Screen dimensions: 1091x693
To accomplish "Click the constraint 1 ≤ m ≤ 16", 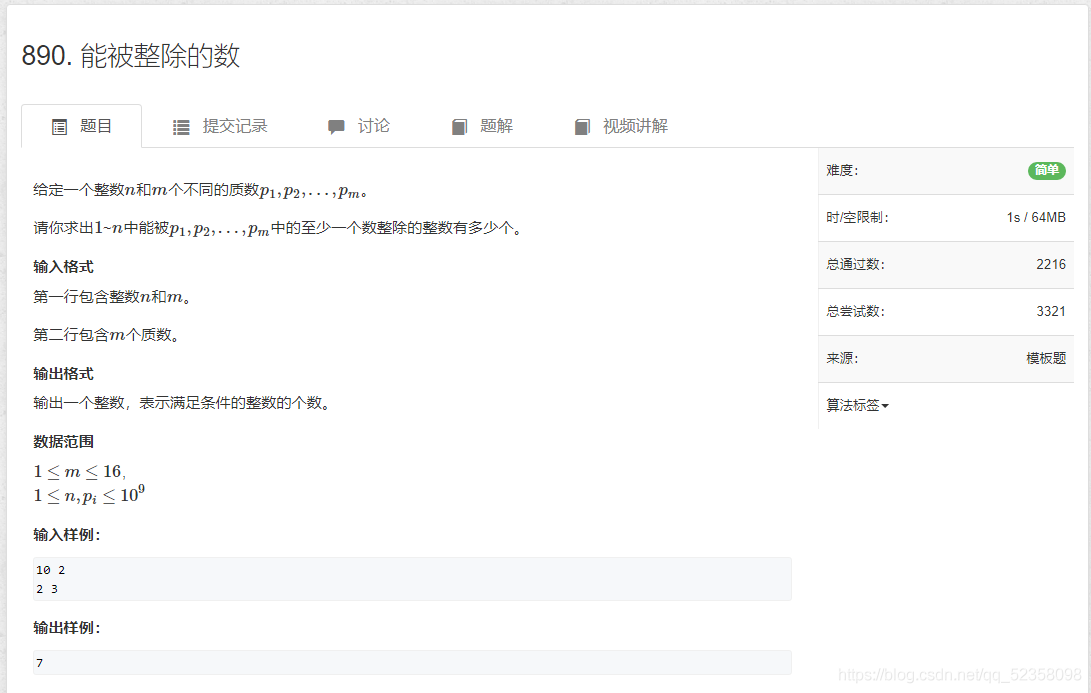I will coord(79,472).
